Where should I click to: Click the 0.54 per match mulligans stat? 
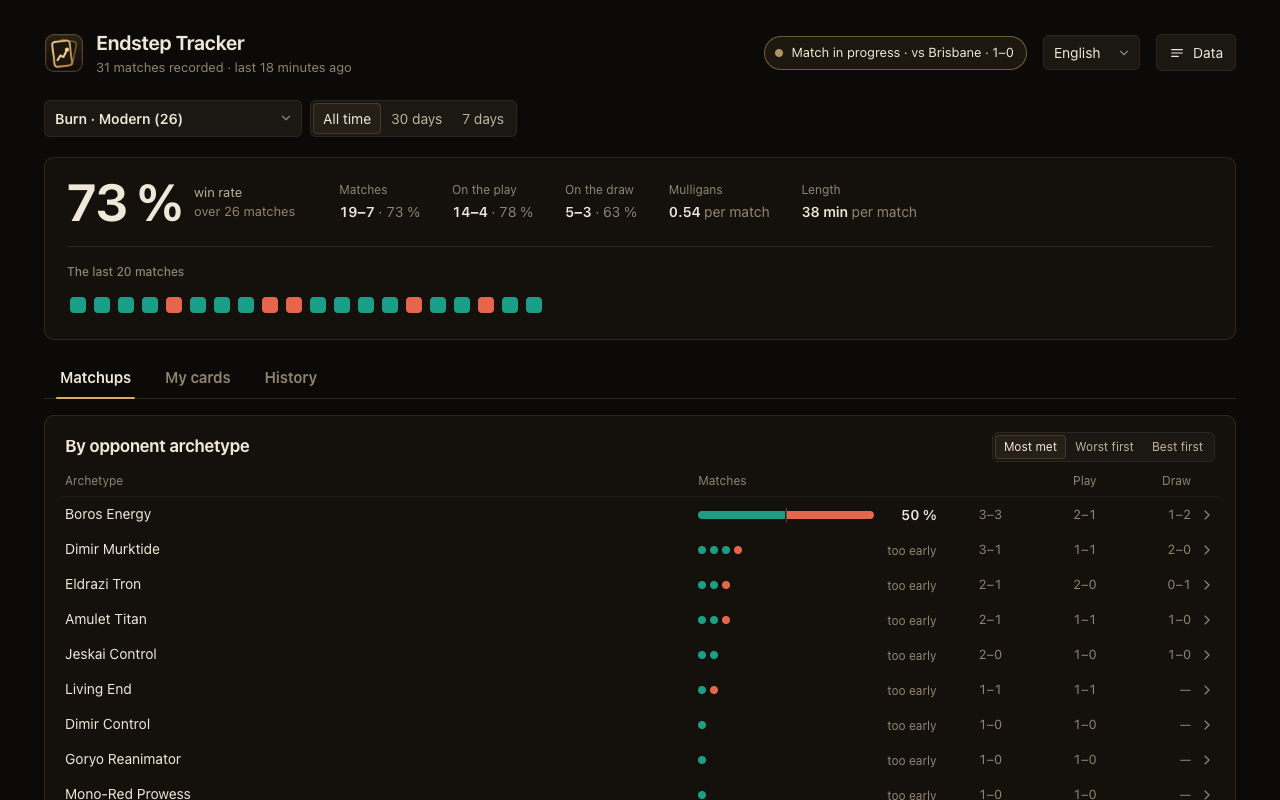[x=719, y=212]
